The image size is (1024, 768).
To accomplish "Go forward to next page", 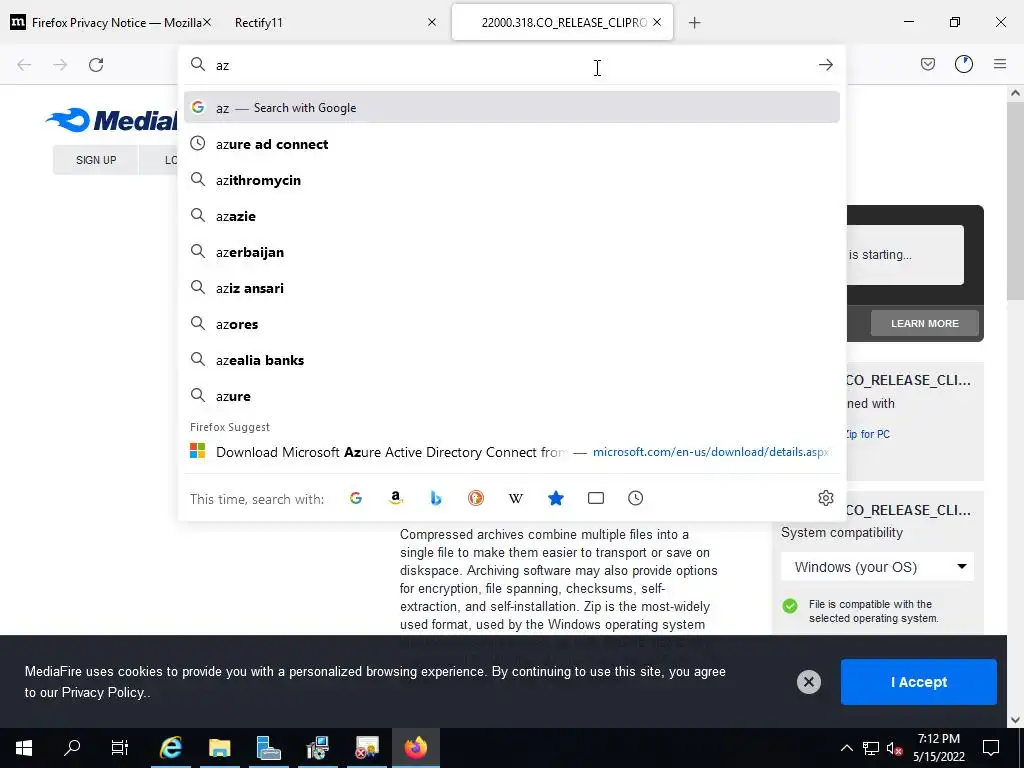I will tap(60, 65).
